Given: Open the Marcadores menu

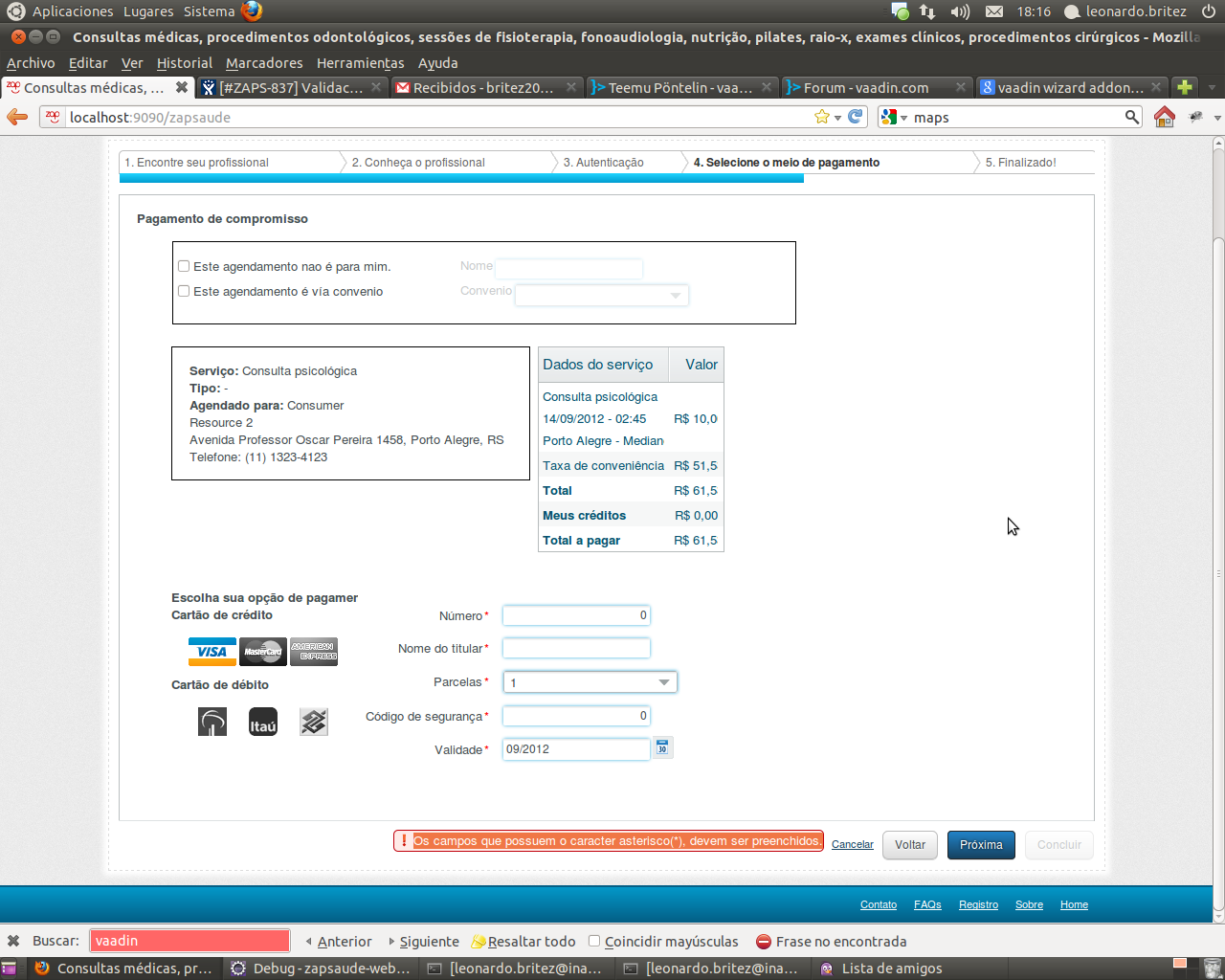Looking at the screenshot, I should click(264, 63).
